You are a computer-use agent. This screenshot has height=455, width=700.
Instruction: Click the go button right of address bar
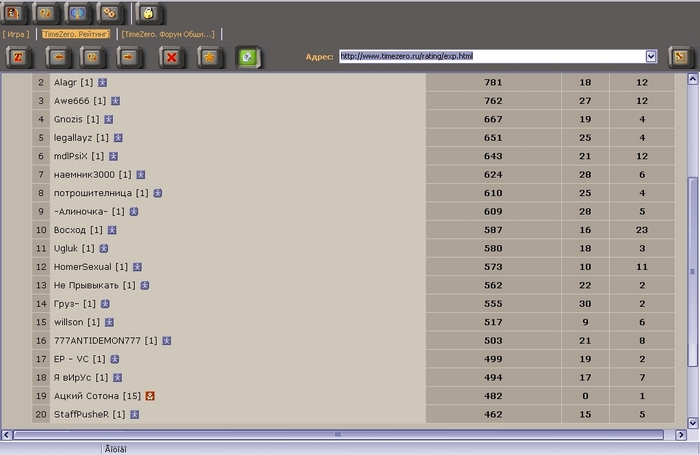(680, 57)
